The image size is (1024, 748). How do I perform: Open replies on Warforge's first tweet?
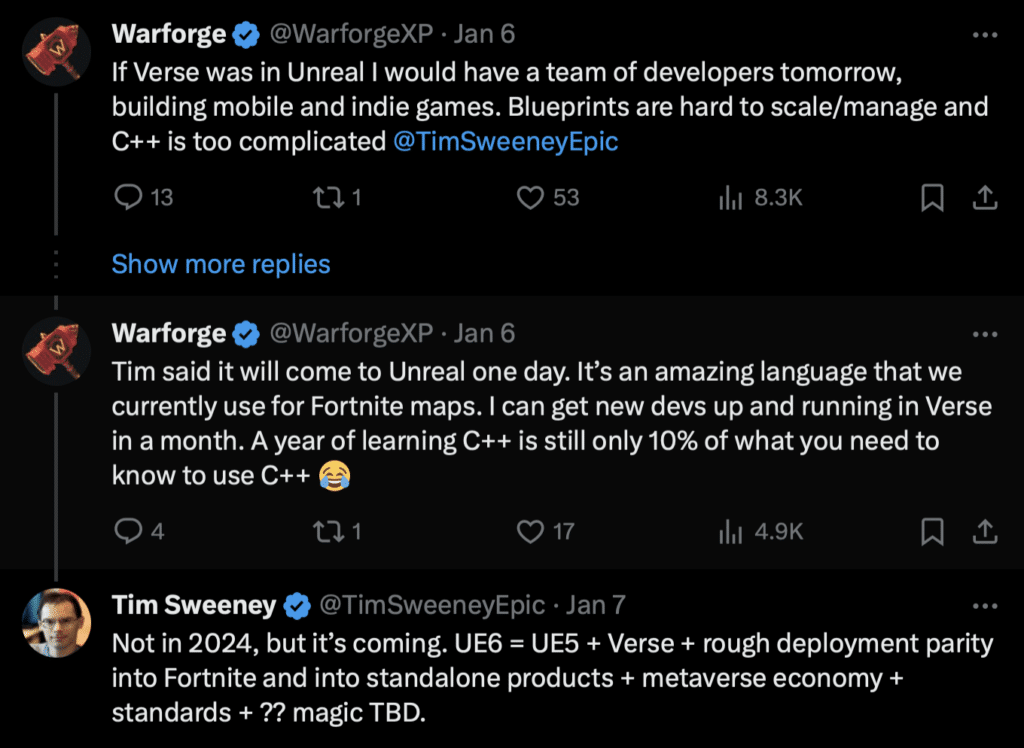[x=129, y=197]
